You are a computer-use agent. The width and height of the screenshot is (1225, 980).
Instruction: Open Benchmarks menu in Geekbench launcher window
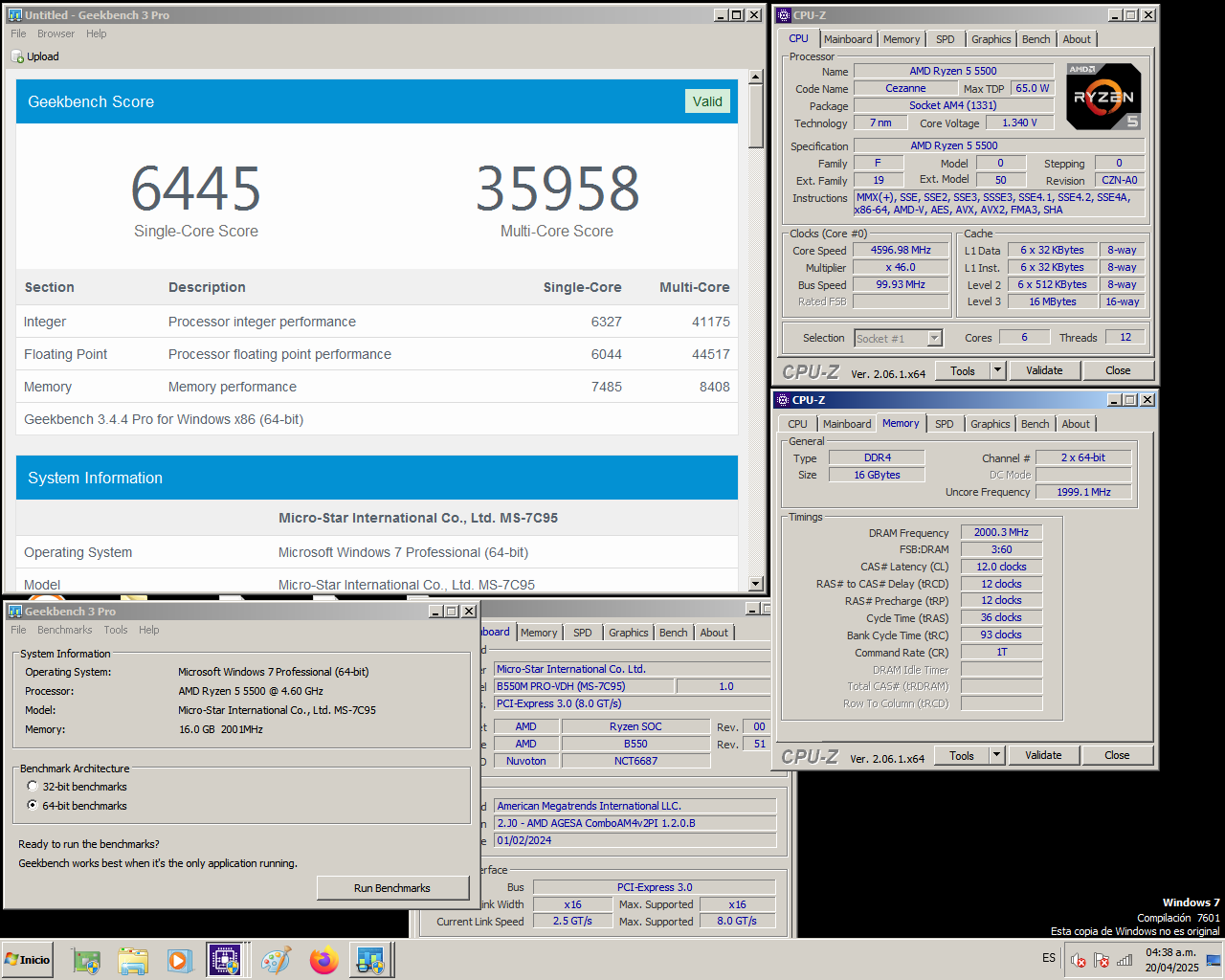[65, 630]
